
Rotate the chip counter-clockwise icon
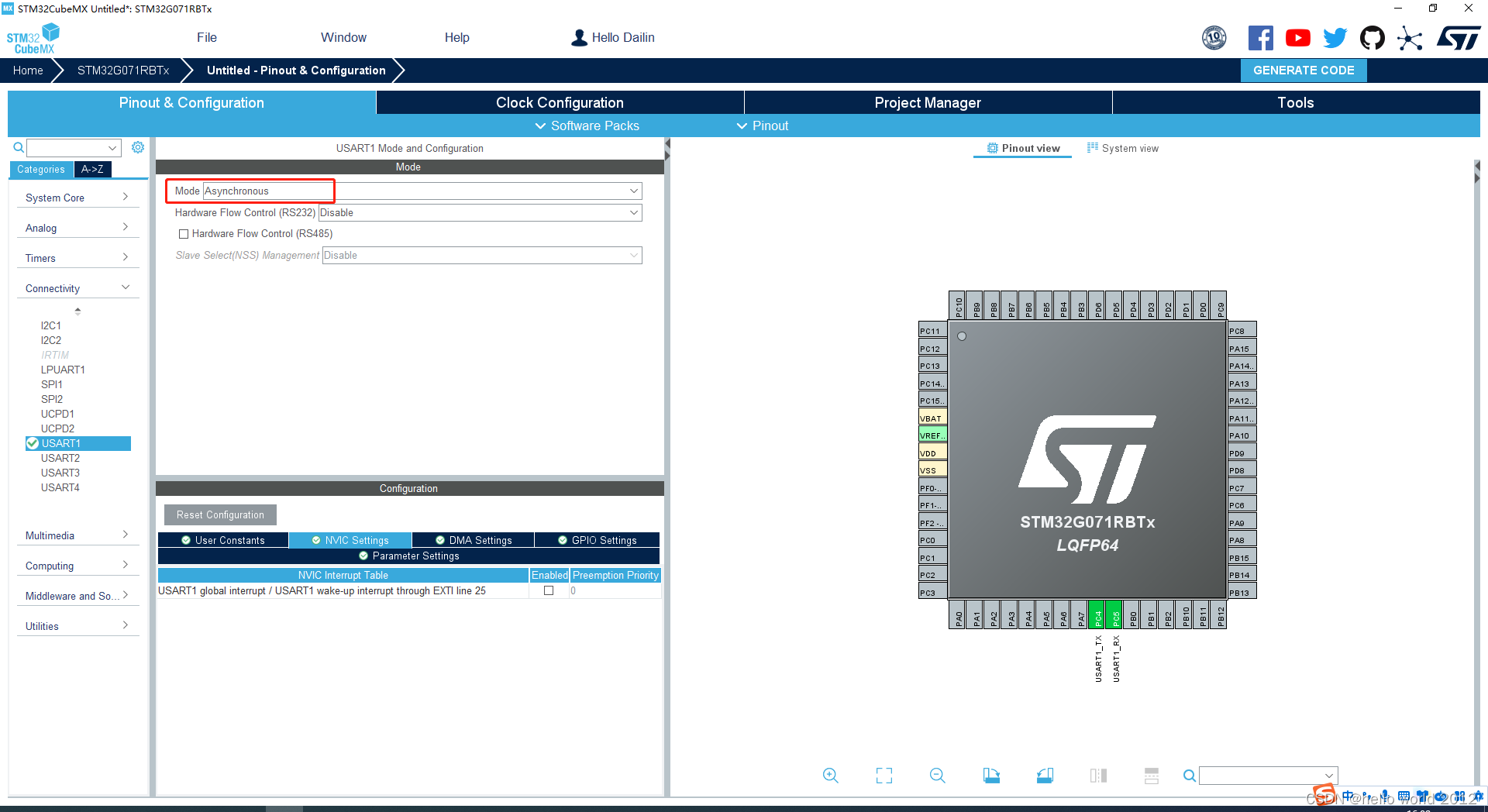(x=1045, y=776)
